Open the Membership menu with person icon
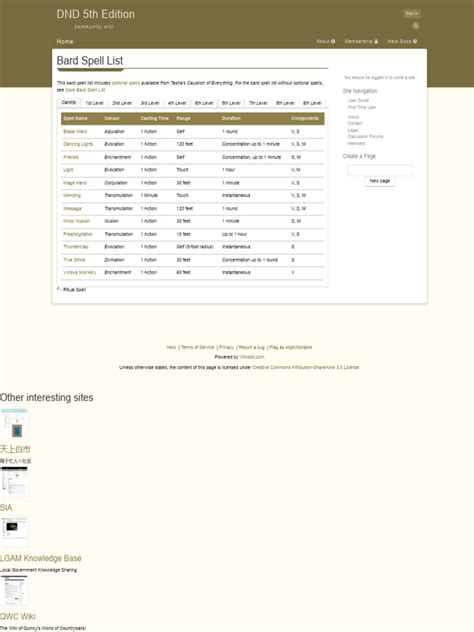The width and height of the screenshot is (474, 632). [361, 42]
